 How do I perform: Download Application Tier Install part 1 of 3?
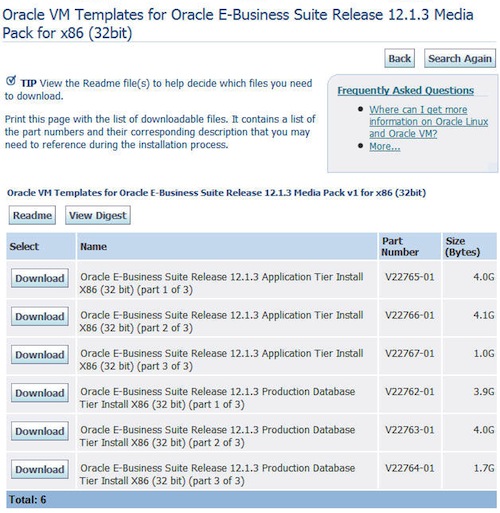[40, 278]
